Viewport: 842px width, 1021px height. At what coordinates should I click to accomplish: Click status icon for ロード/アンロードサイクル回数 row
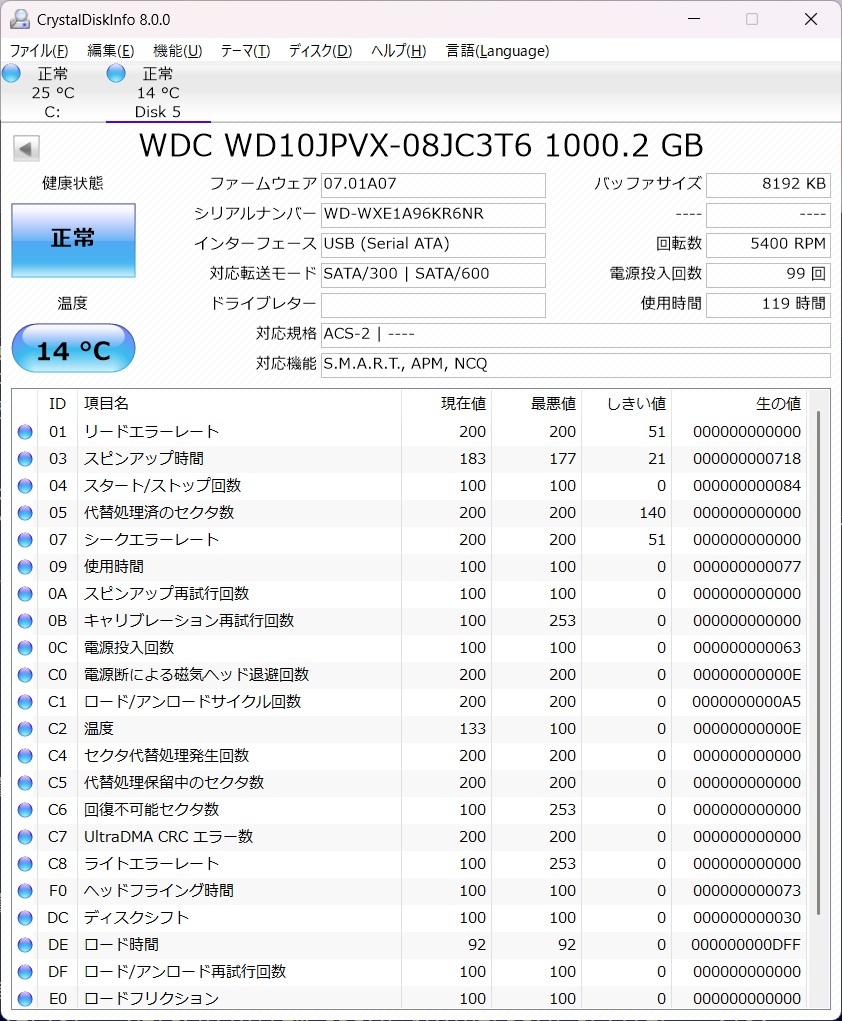tap(25, 702)
